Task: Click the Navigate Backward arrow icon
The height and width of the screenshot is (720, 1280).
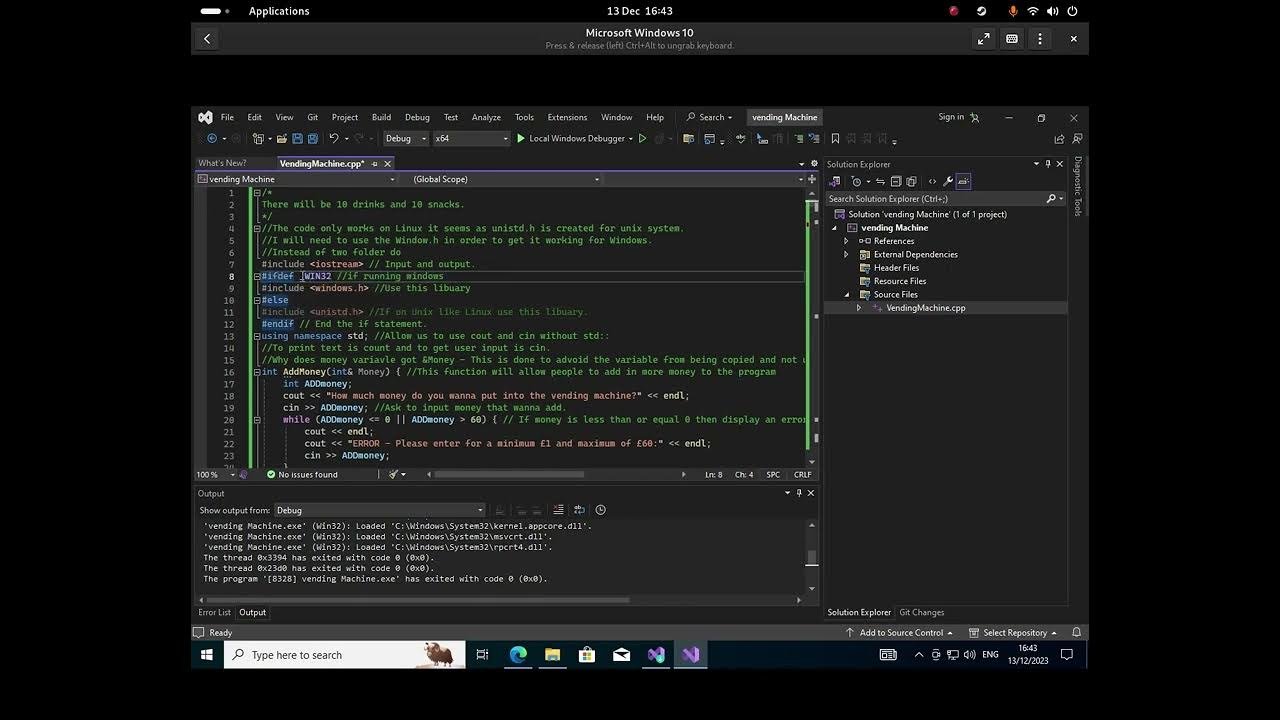Action: point(212,139)
